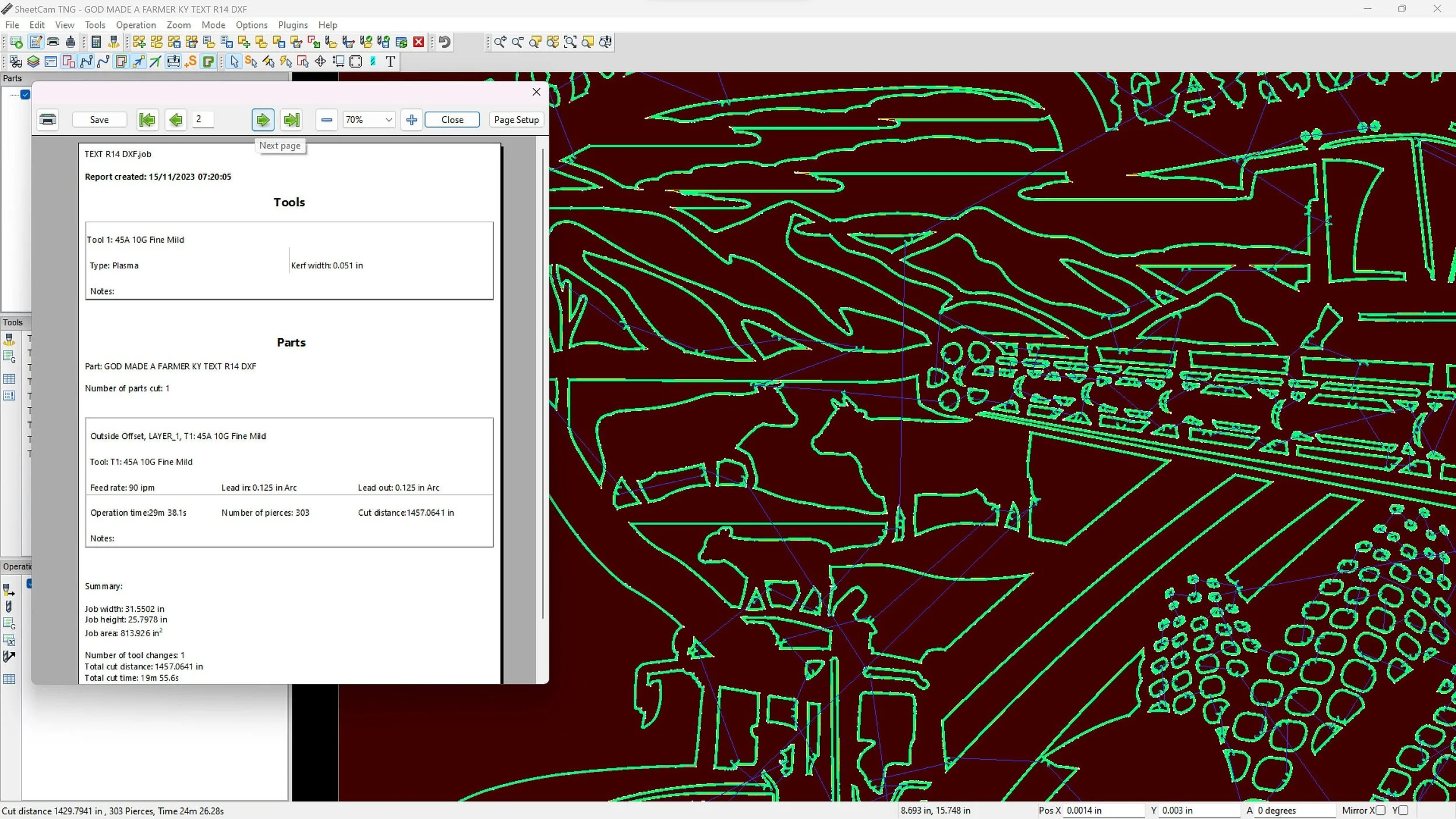Decrease report zoom with minus button
1456x819 pixels.
coord(327,120)
